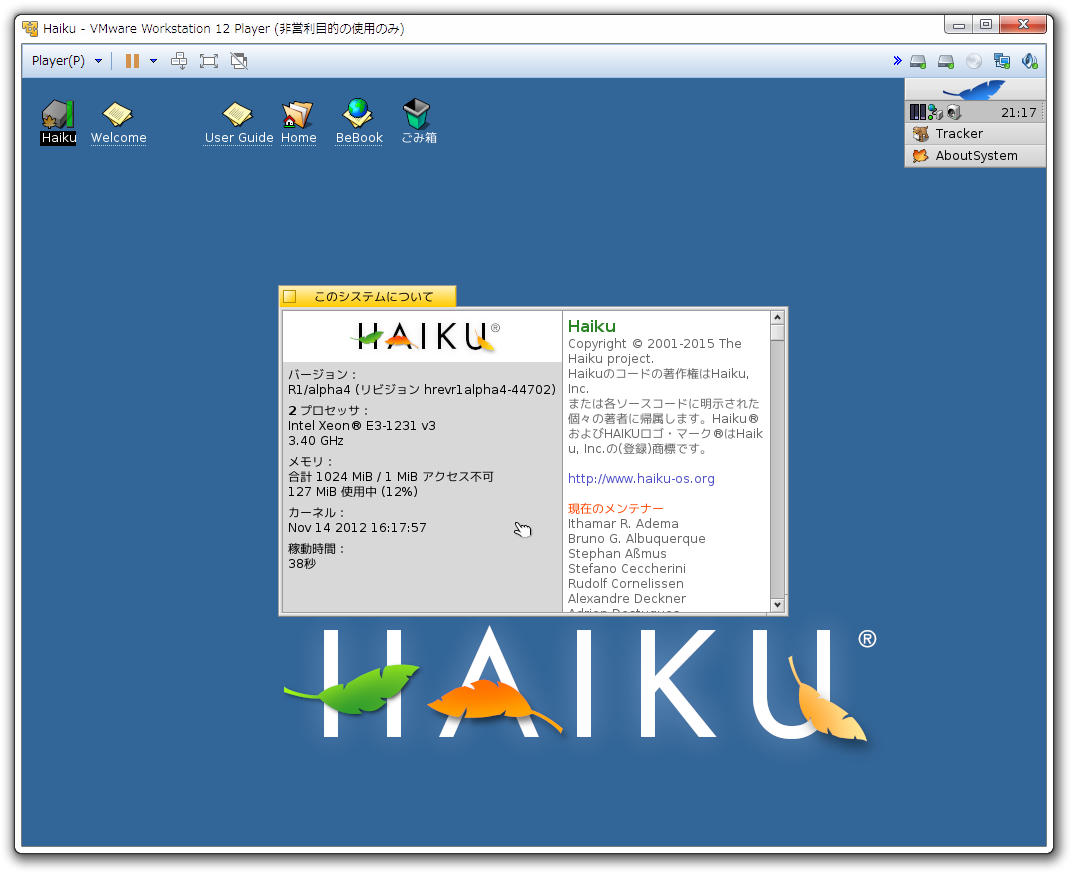Image resolution: width=1072 pixels, height=872 pixels.
Task: Click the このシステムについて window title tab
Action: click(x=373, y=297)
